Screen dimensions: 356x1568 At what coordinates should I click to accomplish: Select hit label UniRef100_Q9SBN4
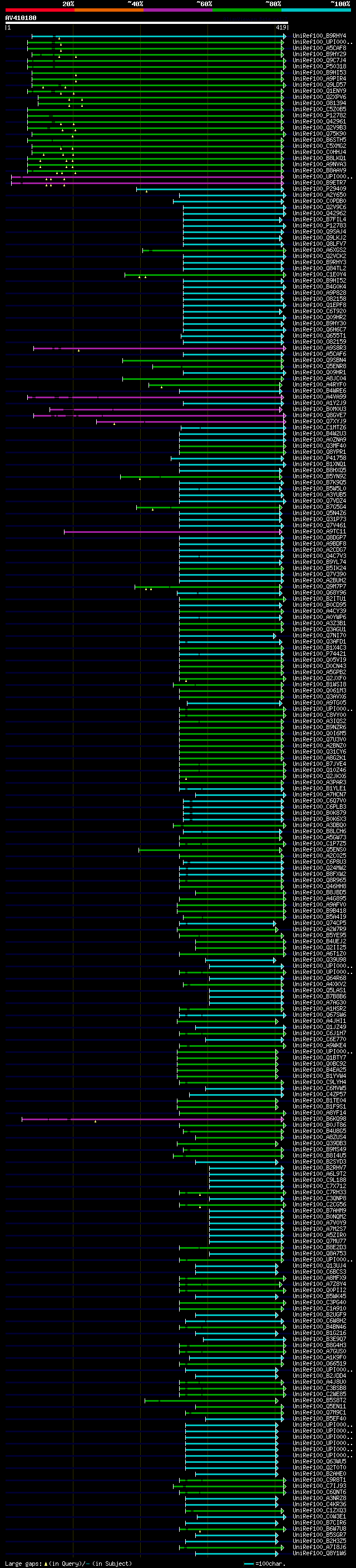pos(319,360)
